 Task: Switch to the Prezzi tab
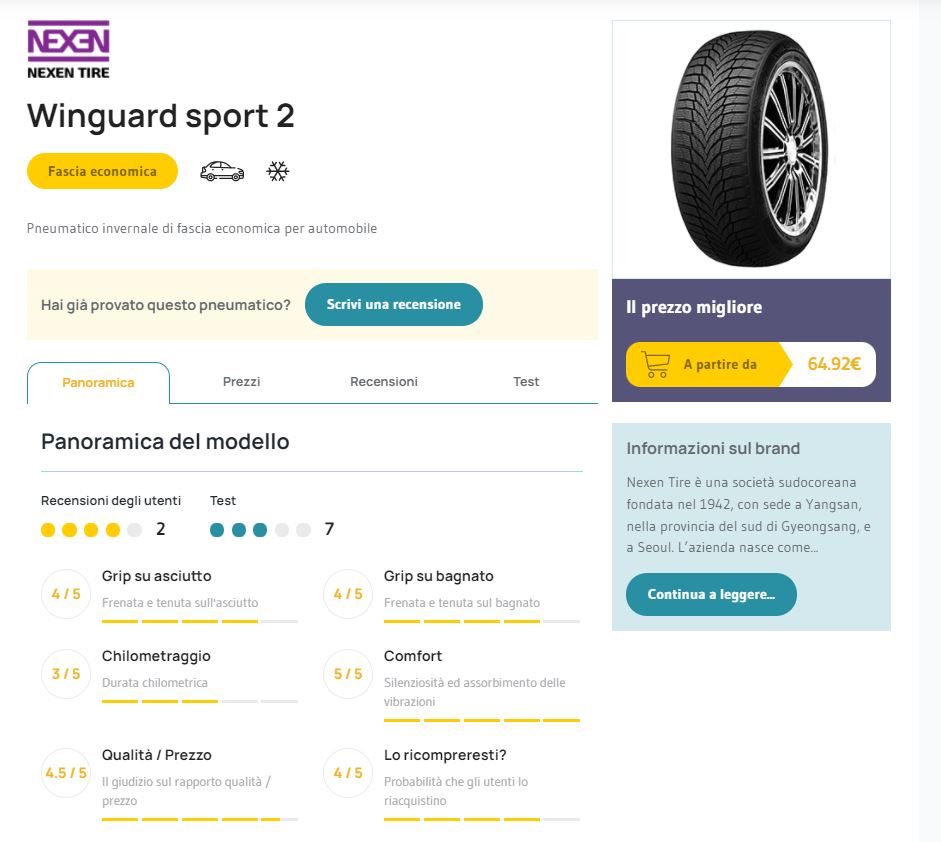pyautogui.click(x=241, y=382)
